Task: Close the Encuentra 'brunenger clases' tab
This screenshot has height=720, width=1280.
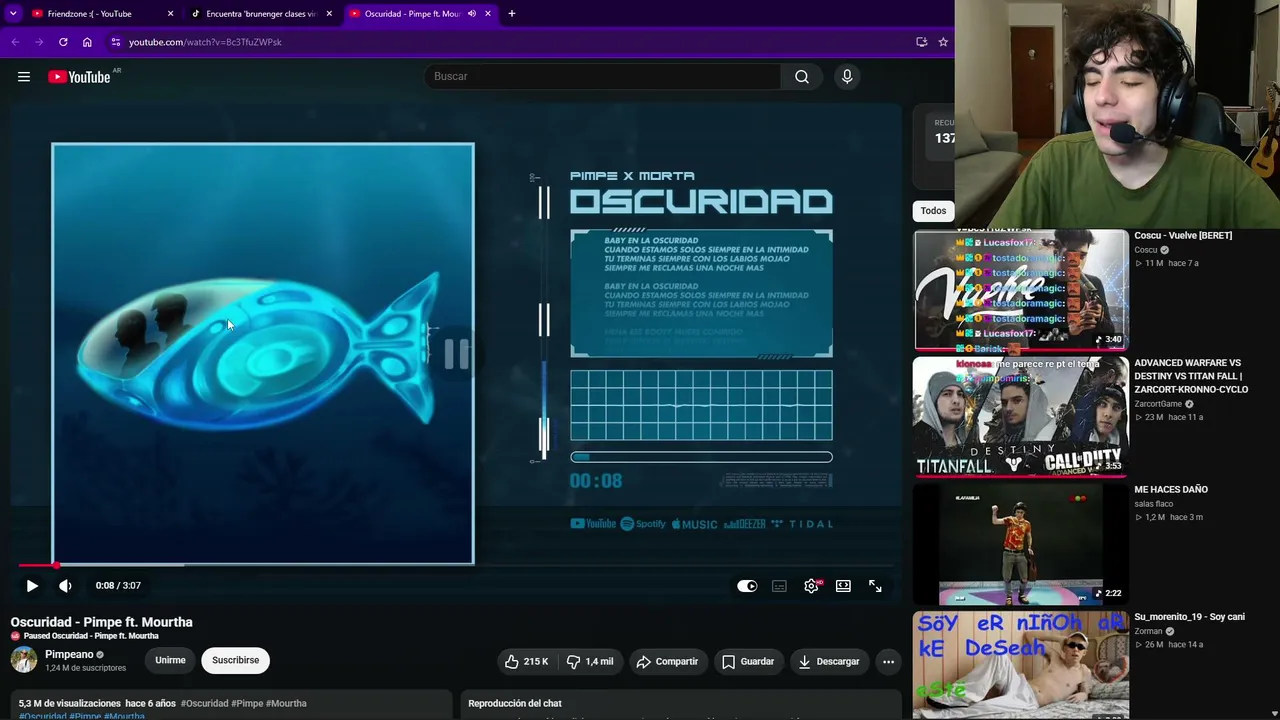Action: pyautogui.click(x=329, y=14)
